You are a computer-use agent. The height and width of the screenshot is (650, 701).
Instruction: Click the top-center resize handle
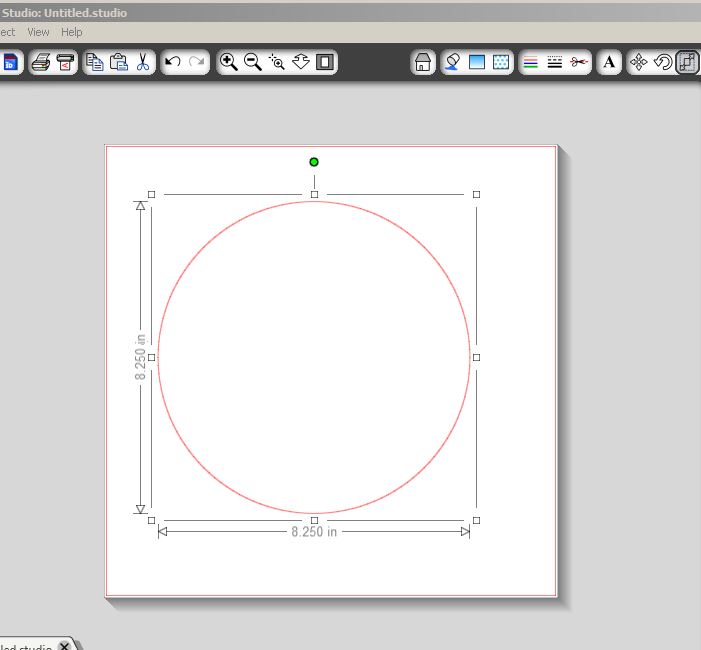pos(314,194)
